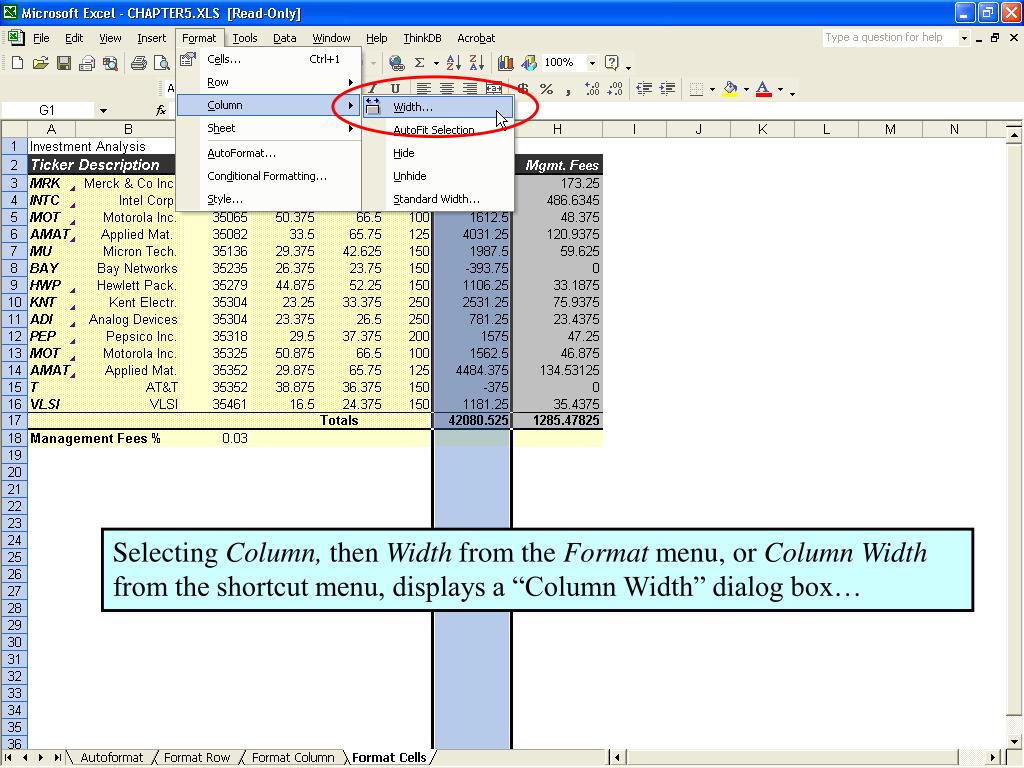The width and height of the screenshot is (1024, 768).
Task: Open Print Preview from the toolbar
Action: [x=161, y=63]
